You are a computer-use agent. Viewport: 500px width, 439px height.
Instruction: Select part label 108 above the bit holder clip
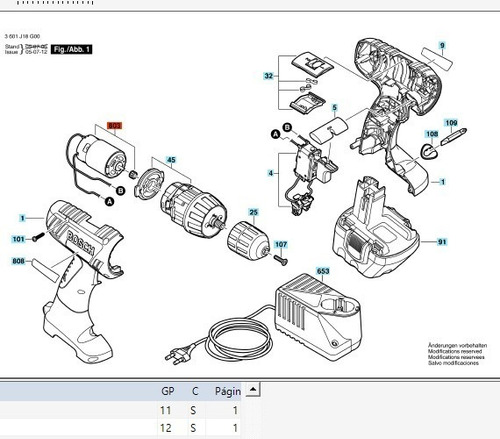pos(432,134)
